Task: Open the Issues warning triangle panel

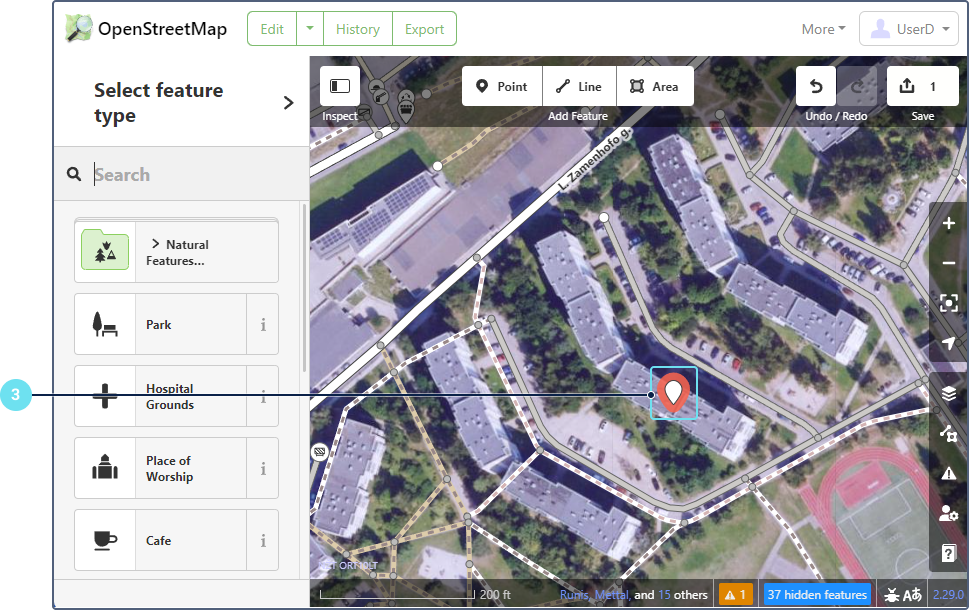Action: click(949, 473)
